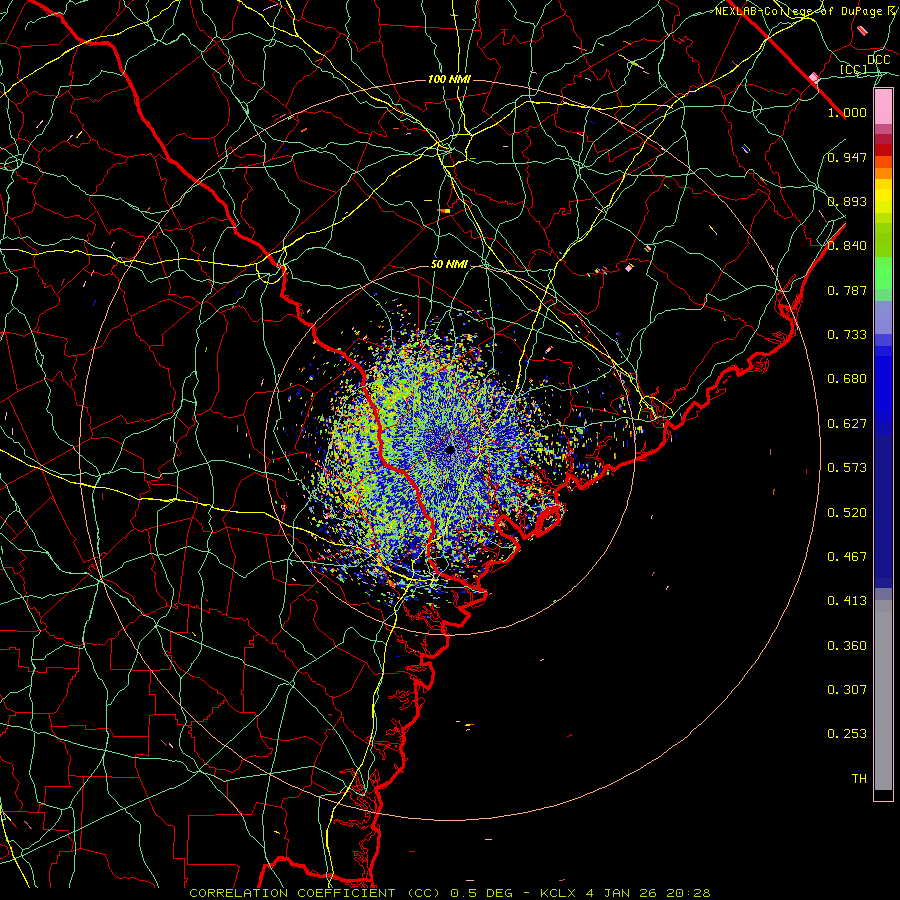Pick the yellow segment of the color bar
The height and width of the screenshot is (900, 900).
(883, 196)
